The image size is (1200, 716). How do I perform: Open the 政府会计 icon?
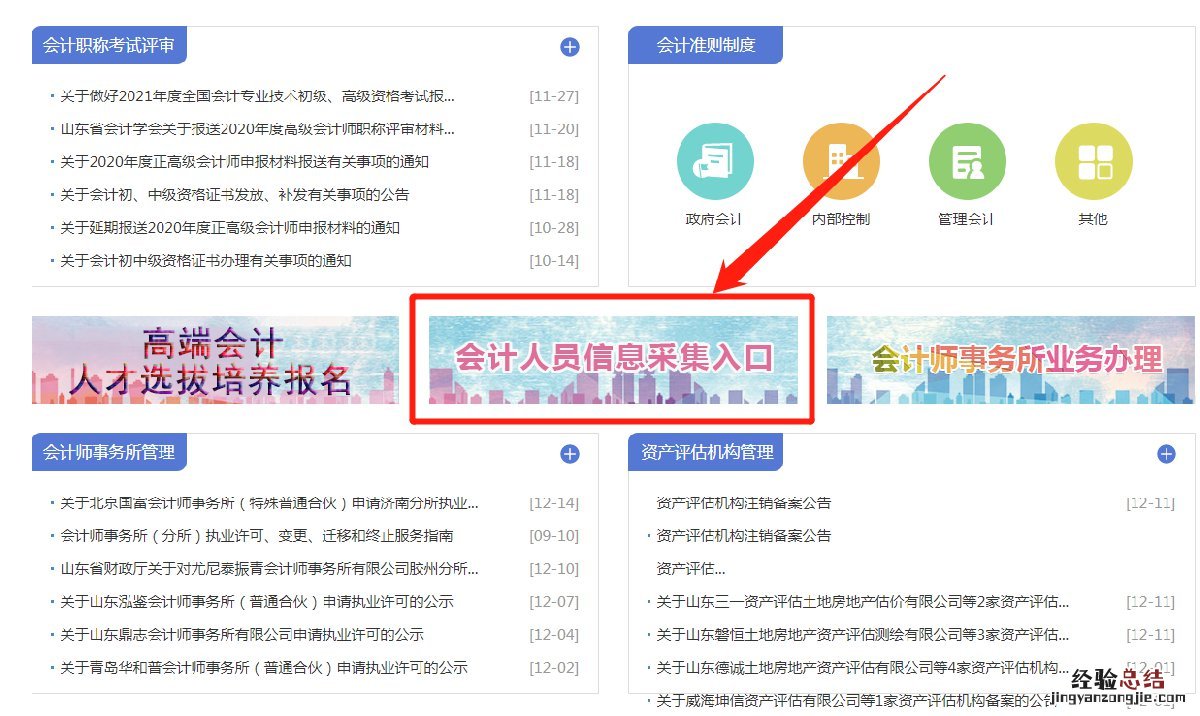(x=714, y=162)
